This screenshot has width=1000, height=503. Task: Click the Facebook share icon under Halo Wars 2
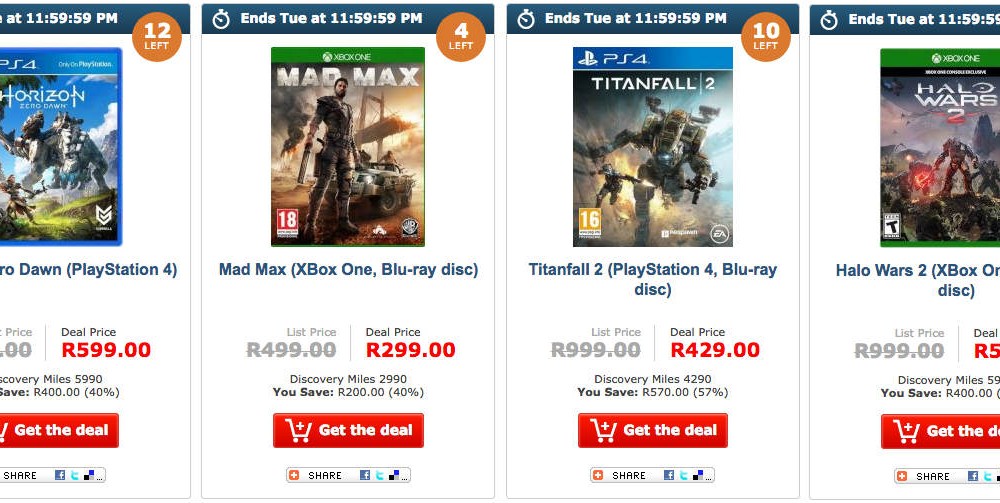[x=973, y=477]
